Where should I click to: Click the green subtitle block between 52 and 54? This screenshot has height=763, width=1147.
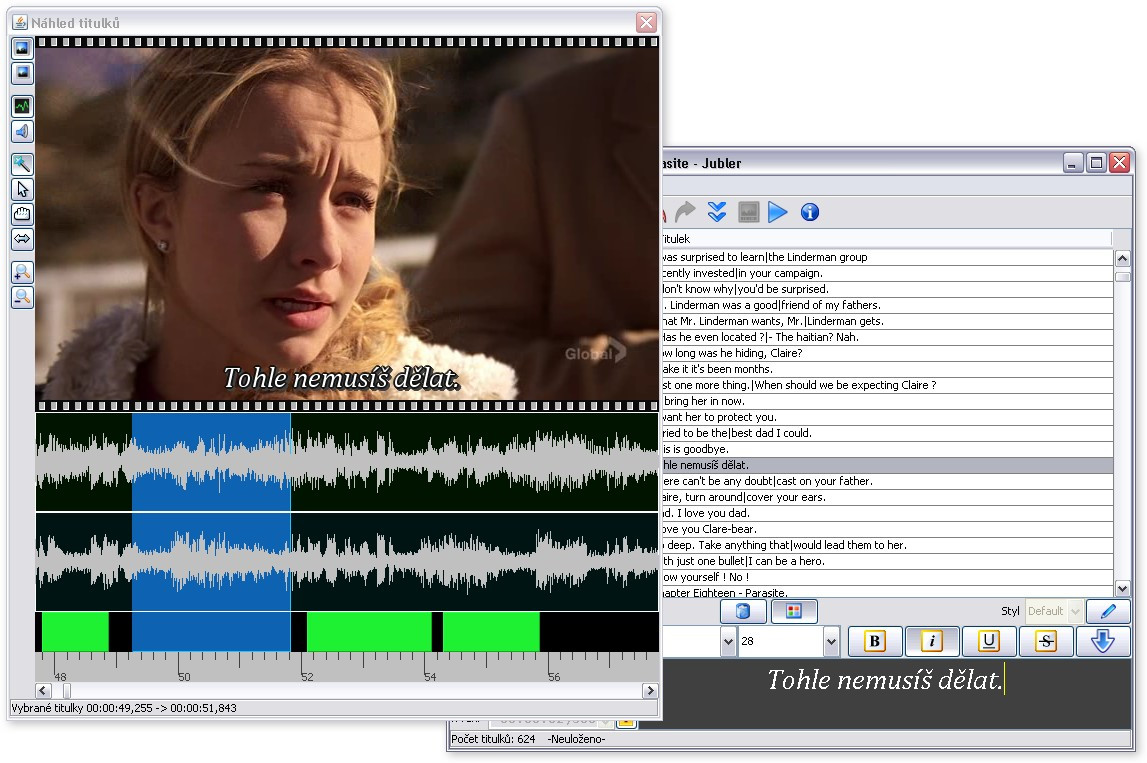tap(369, 631)
